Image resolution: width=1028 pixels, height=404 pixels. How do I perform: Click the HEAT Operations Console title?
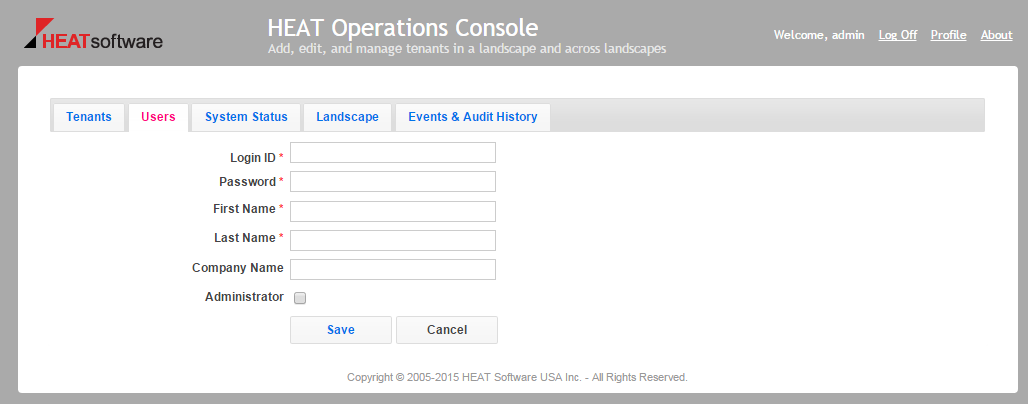click(403, 28)
